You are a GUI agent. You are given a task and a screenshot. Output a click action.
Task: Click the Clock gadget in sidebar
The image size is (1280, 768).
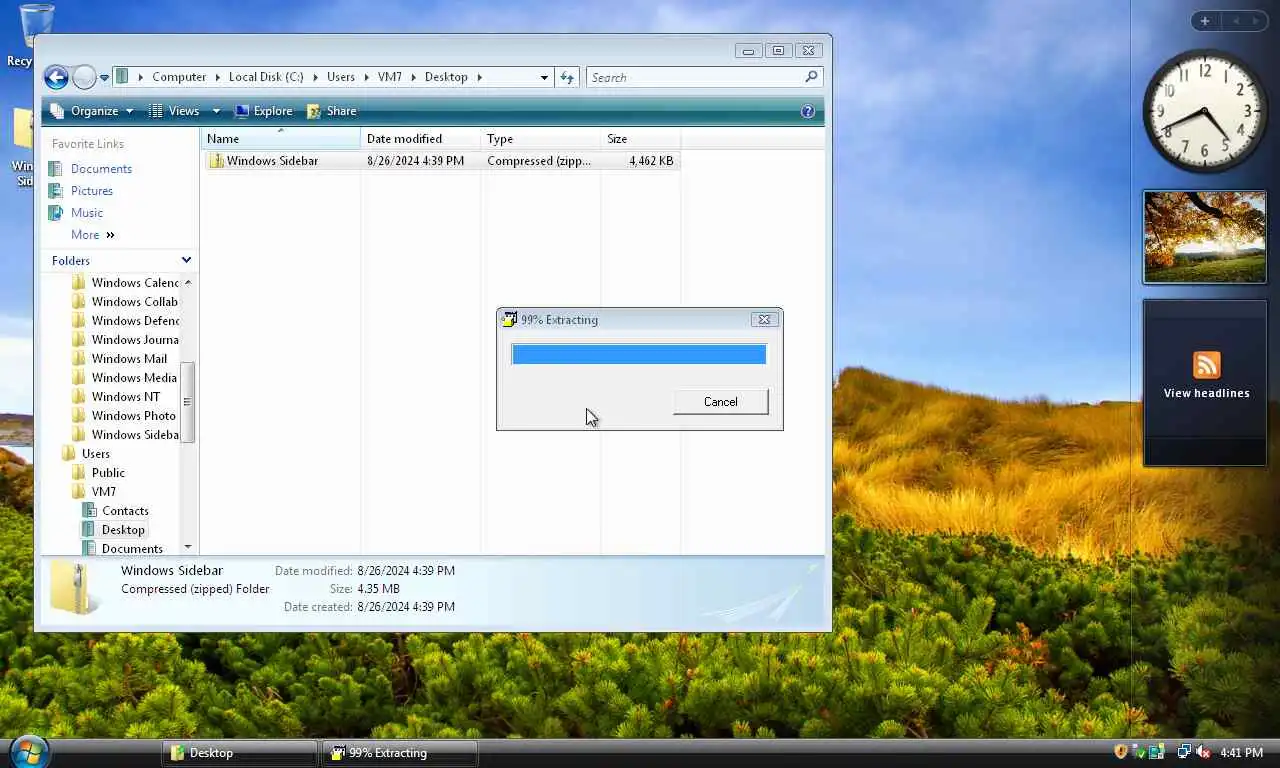(1204, 110)
